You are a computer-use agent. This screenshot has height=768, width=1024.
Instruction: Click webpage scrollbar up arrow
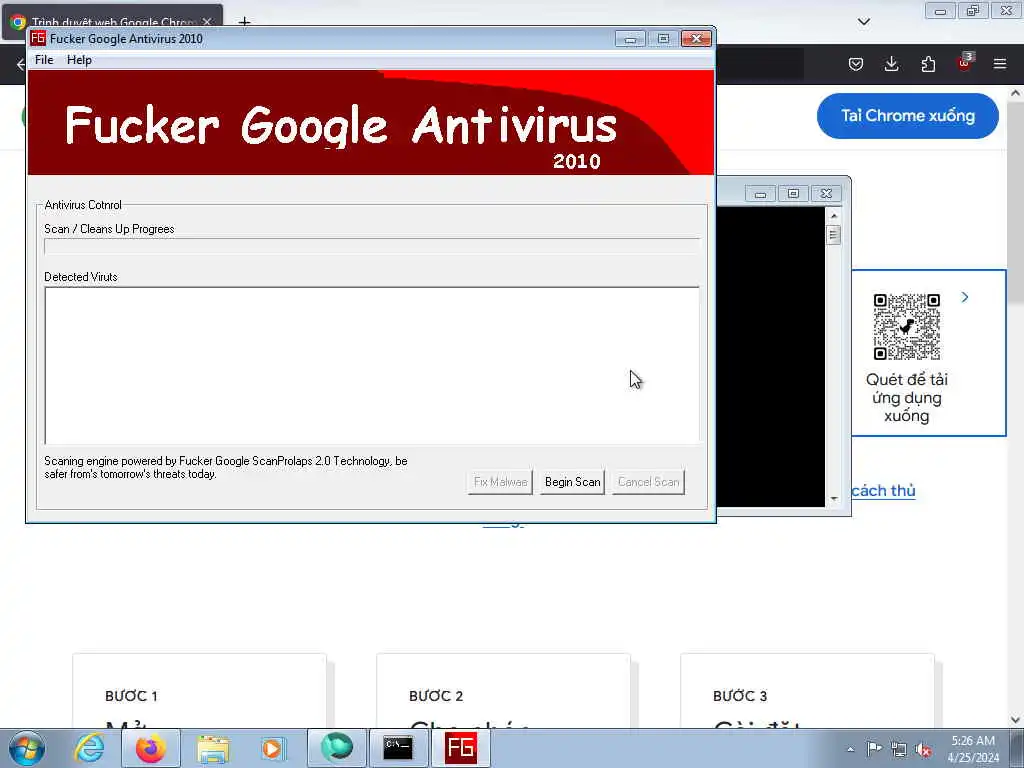[1016, 93]
